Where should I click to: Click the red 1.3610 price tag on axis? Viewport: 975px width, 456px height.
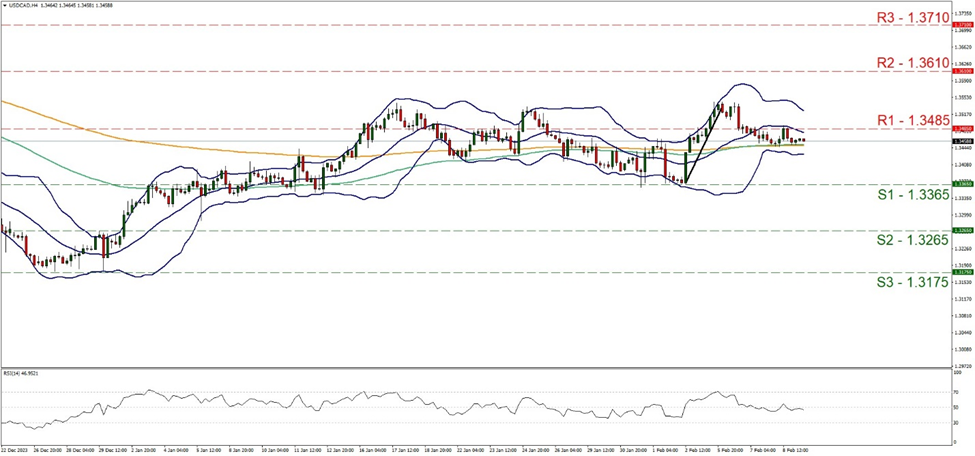[x=961, y=72]
